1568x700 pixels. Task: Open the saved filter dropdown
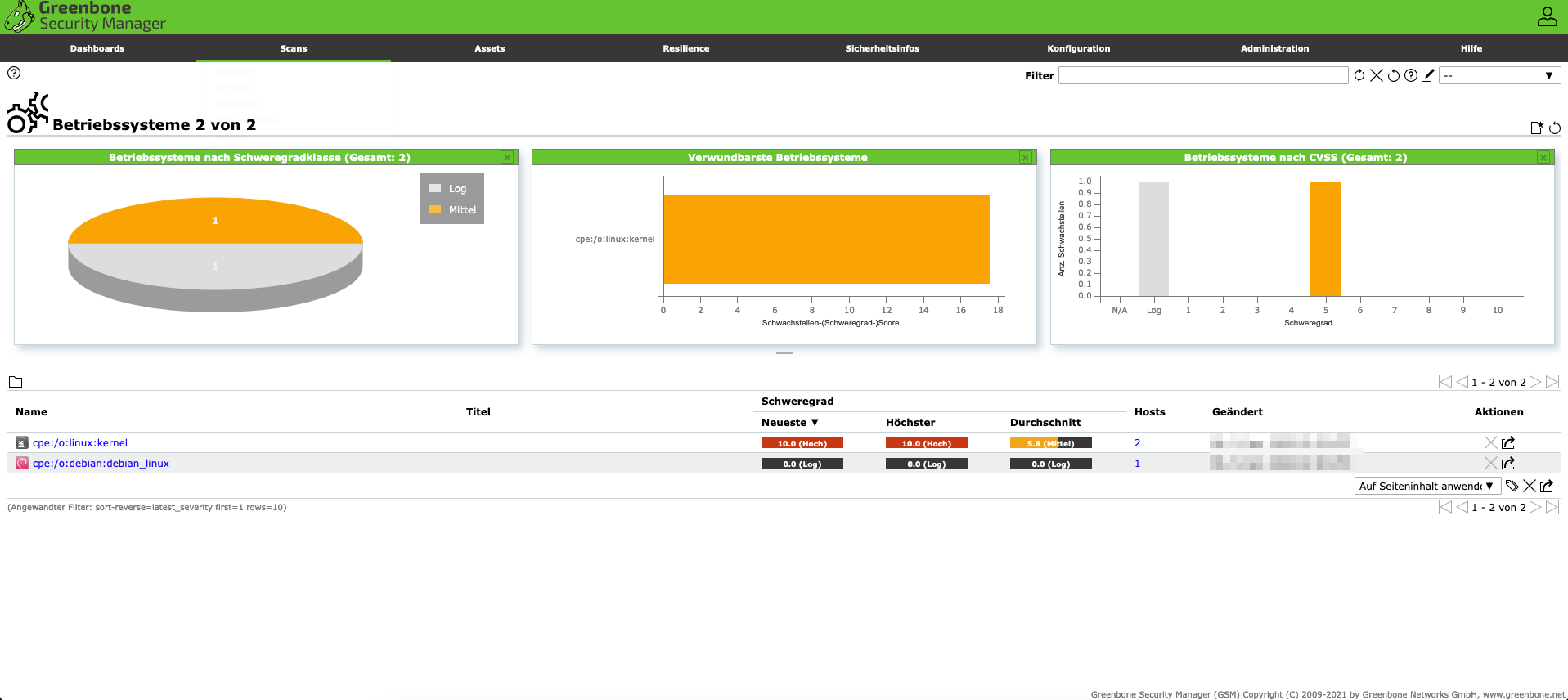tap(1499, 75)
